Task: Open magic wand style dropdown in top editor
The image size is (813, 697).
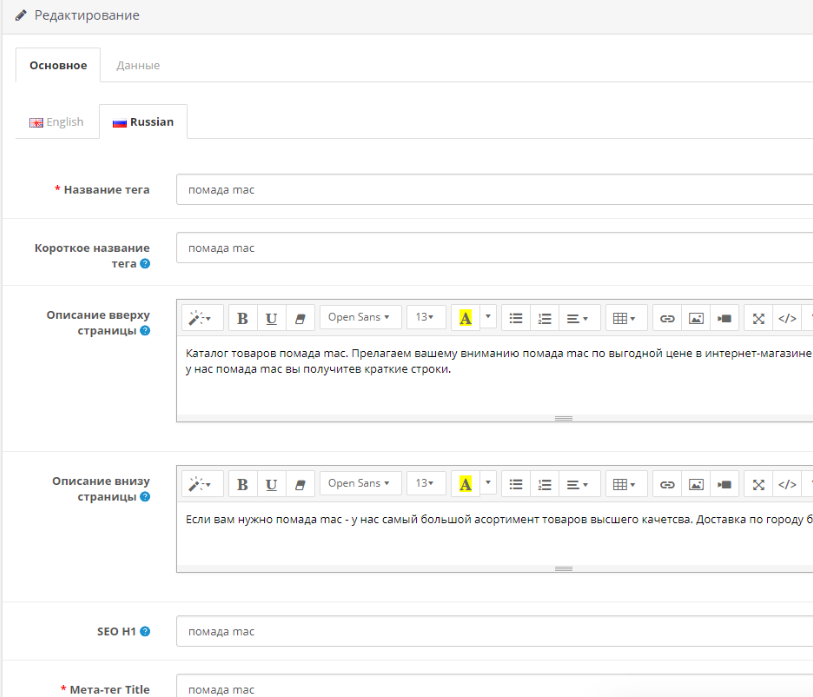Action: point(200,318)
